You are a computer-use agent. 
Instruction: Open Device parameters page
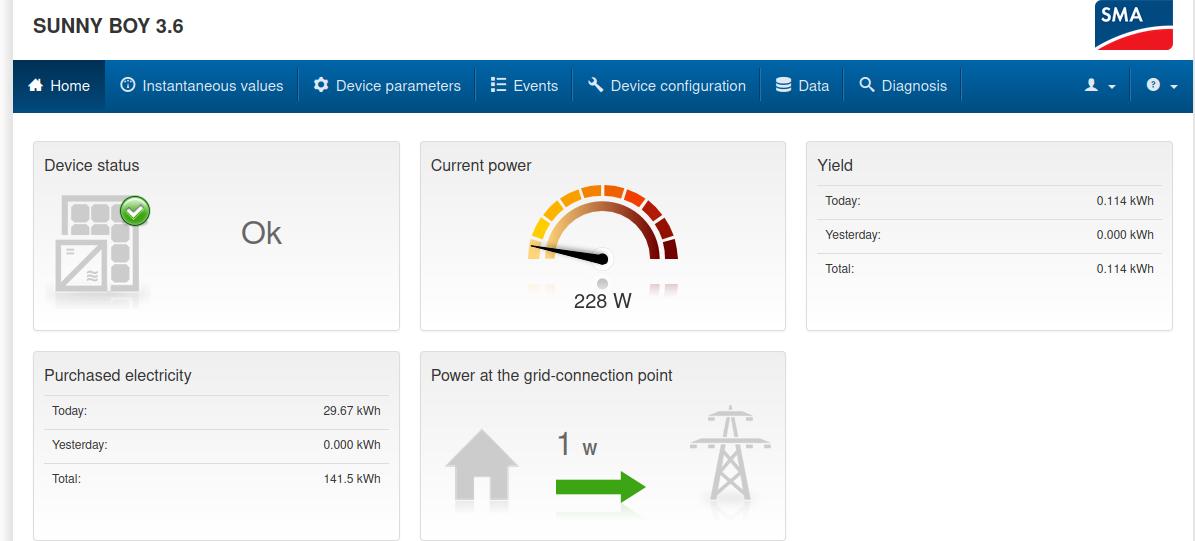click(x=387, y=86)
